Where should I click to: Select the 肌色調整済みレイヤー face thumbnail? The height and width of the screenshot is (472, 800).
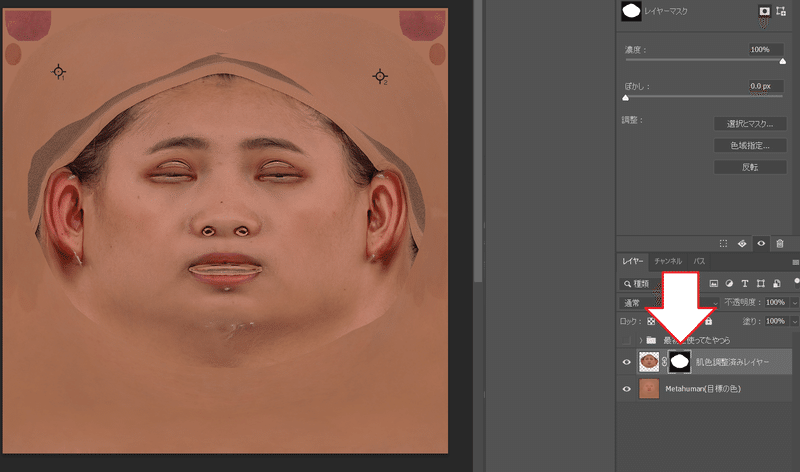pyautogui.click(x=649, y=362)
